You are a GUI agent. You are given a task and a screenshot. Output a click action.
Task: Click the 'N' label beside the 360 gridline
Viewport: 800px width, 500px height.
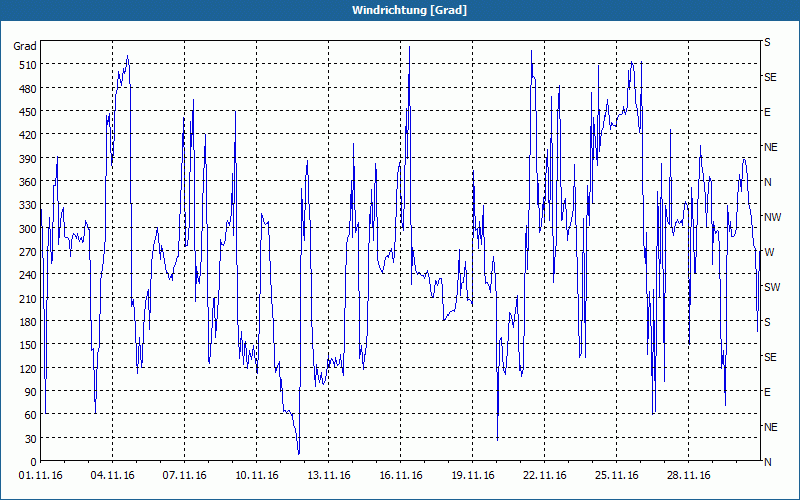click(x=768, y=182)
